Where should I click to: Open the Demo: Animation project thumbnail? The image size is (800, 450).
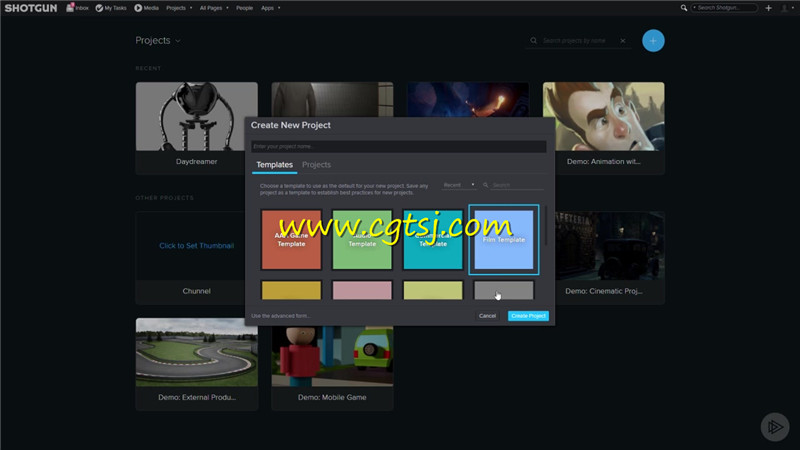tap(604, 116)
